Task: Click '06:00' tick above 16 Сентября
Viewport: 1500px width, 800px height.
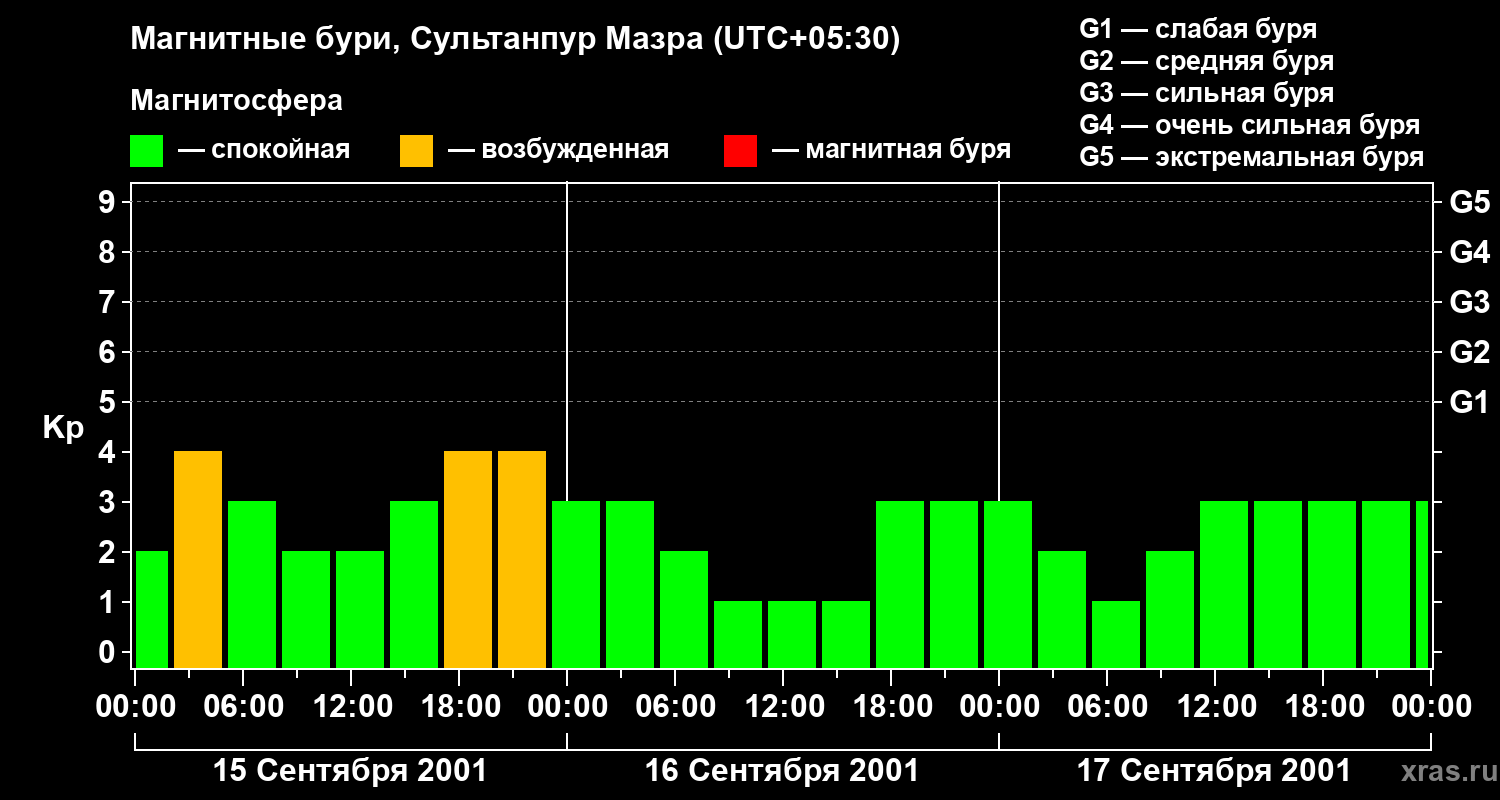Action: (675, 707)
